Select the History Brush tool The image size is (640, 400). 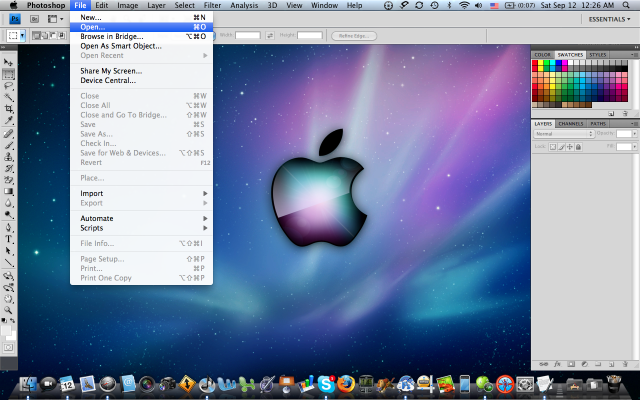(8, 168)
